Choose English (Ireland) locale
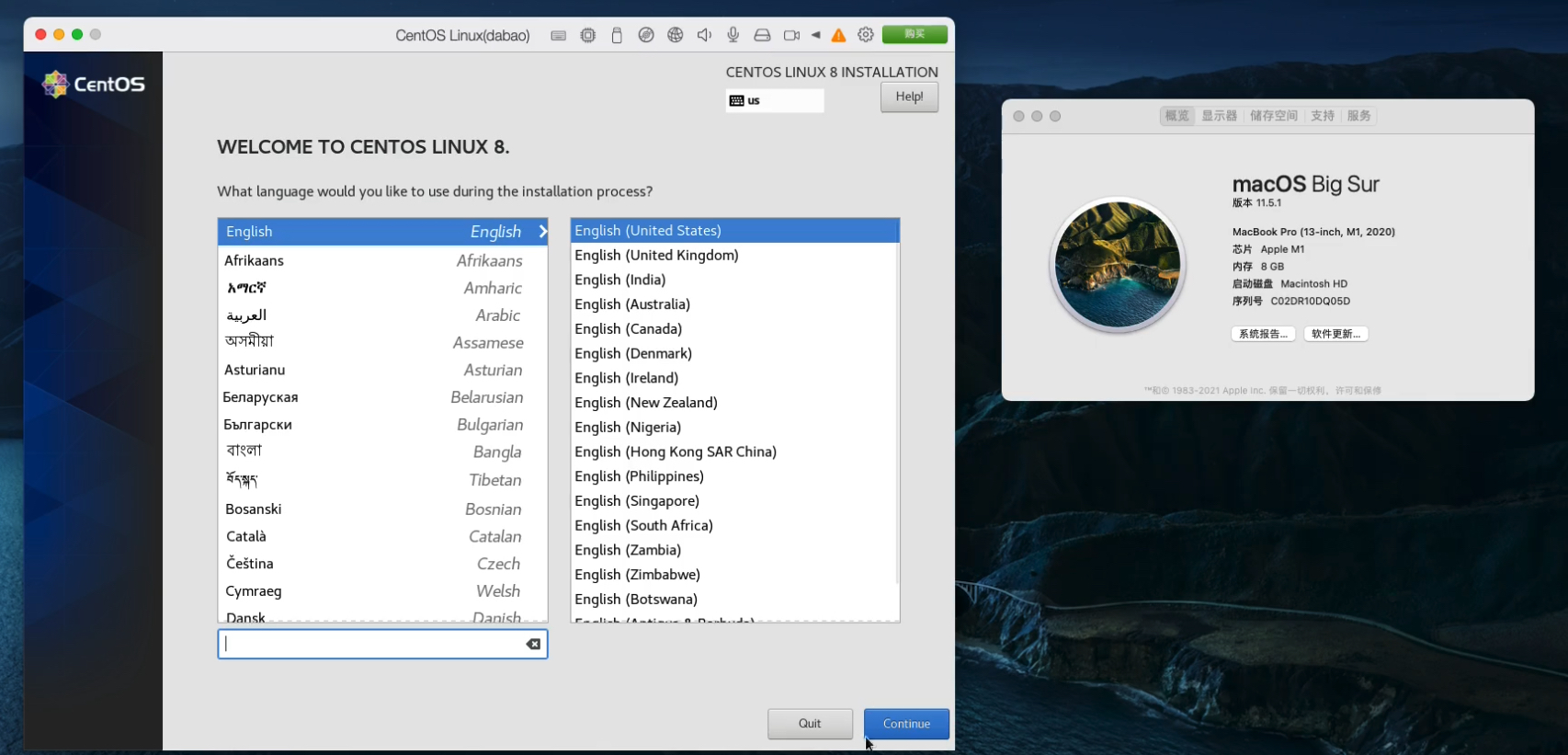The height and width of the screenshot is (755, 1568). [x=733, y=378]
